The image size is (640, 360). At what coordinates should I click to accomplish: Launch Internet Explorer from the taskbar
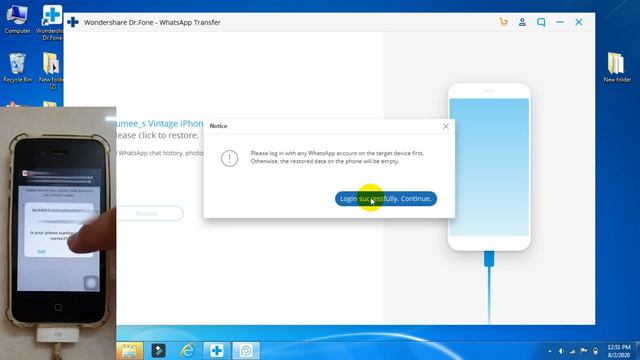(187, 351)
